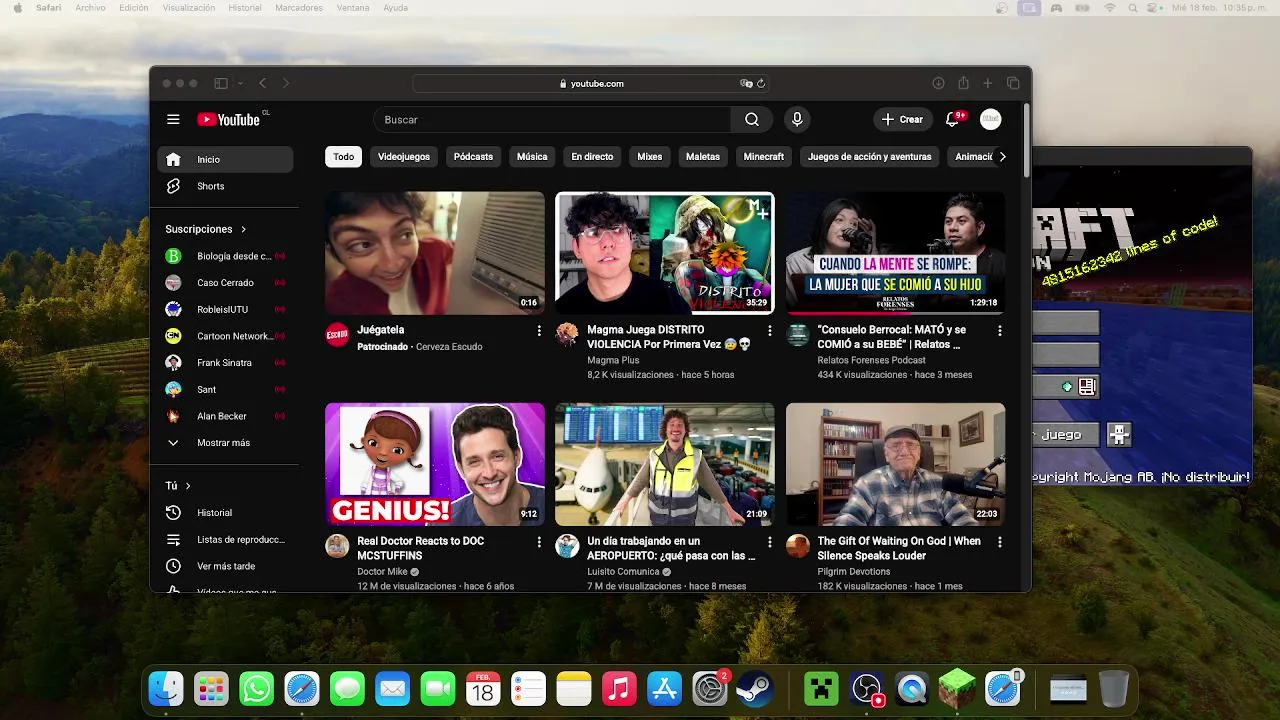
Task: Open a new Safari tab with the plus button
Action: pyautogui.click(x=987, y=84)
